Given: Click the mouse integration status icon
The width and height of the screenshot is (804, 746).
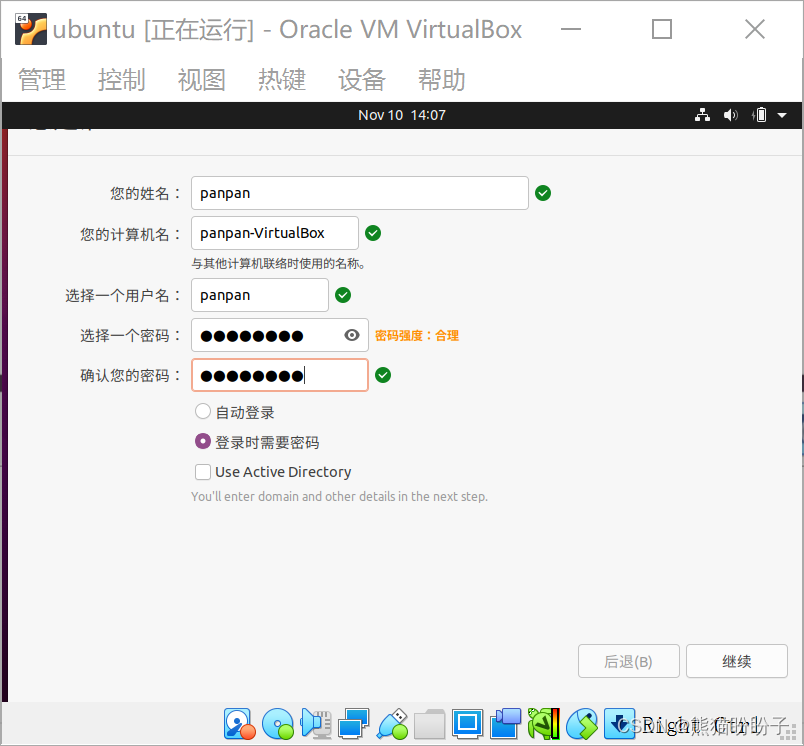Looking at the screenshot, I should 582,724.
